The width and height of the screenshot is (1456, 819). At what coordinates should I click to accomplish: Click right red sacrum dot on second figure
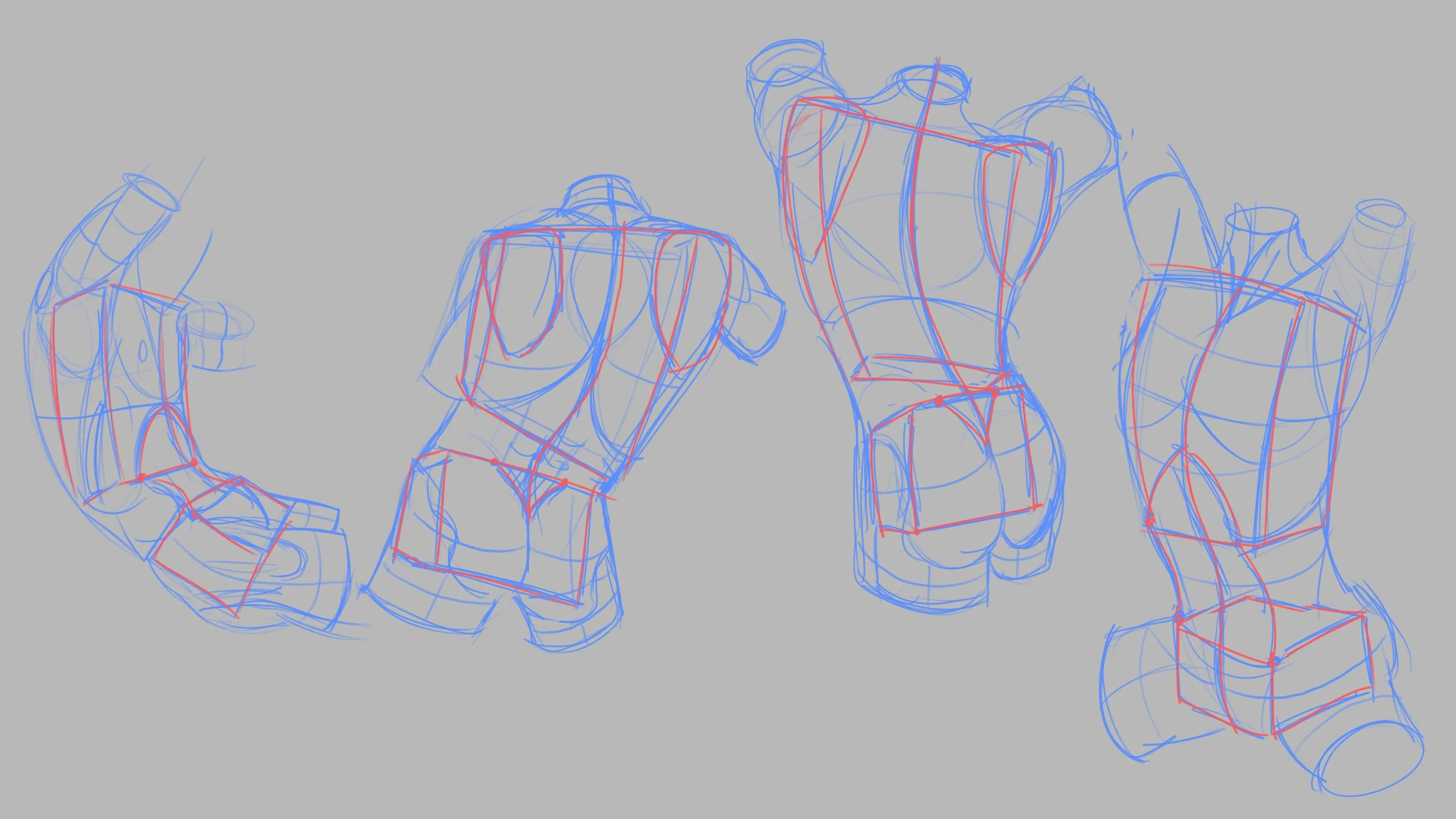click(x=564, y=482)
